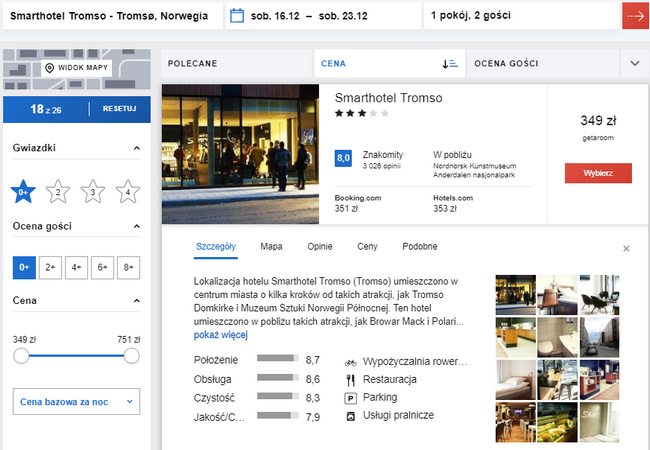Viewport: 650px width, 450px height.
Task: Select 6+ guest rating filter
Action: 102,267
